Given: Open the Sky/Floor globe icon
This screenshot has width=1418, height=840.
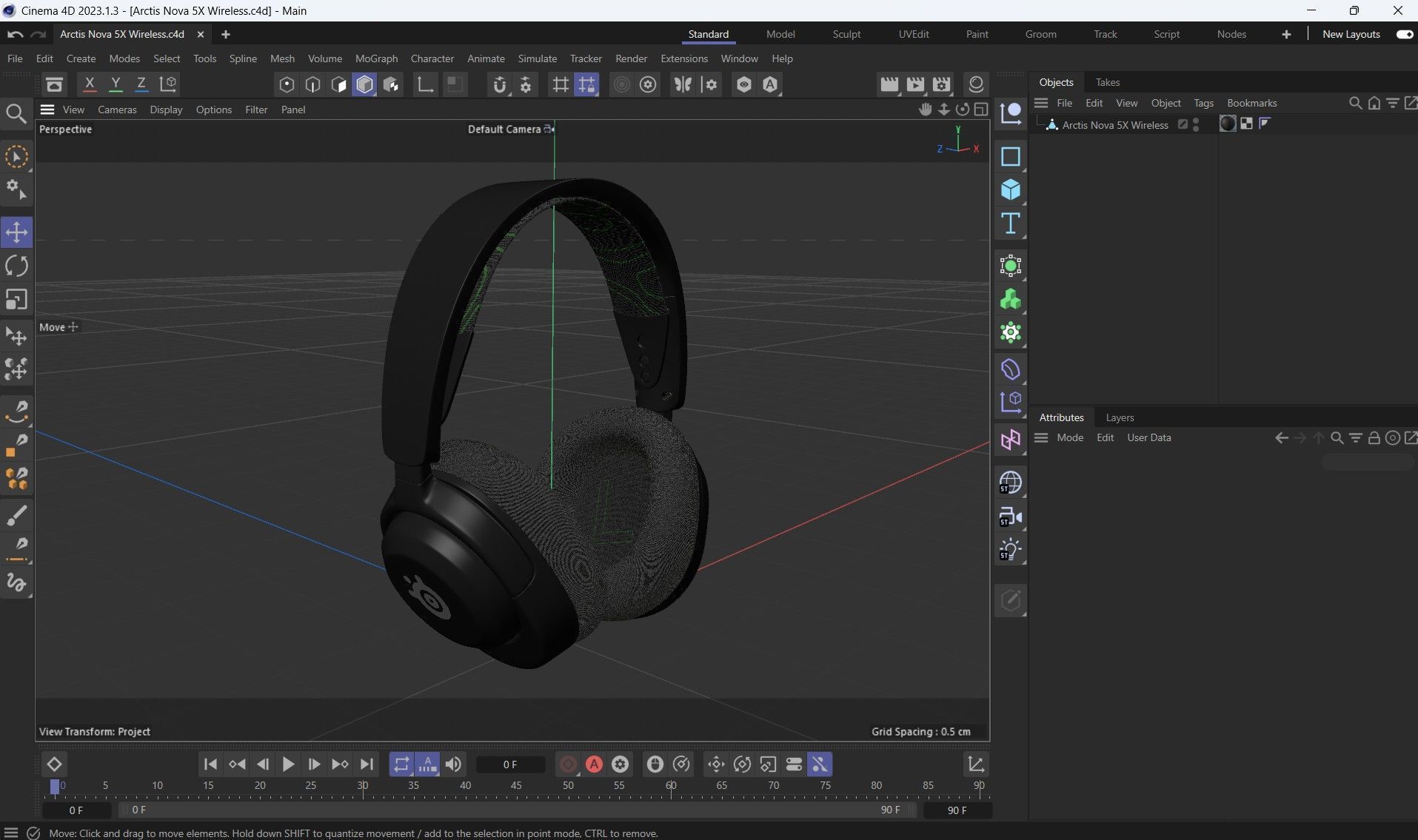Looking at the screenshot, I should [1010, 483].
